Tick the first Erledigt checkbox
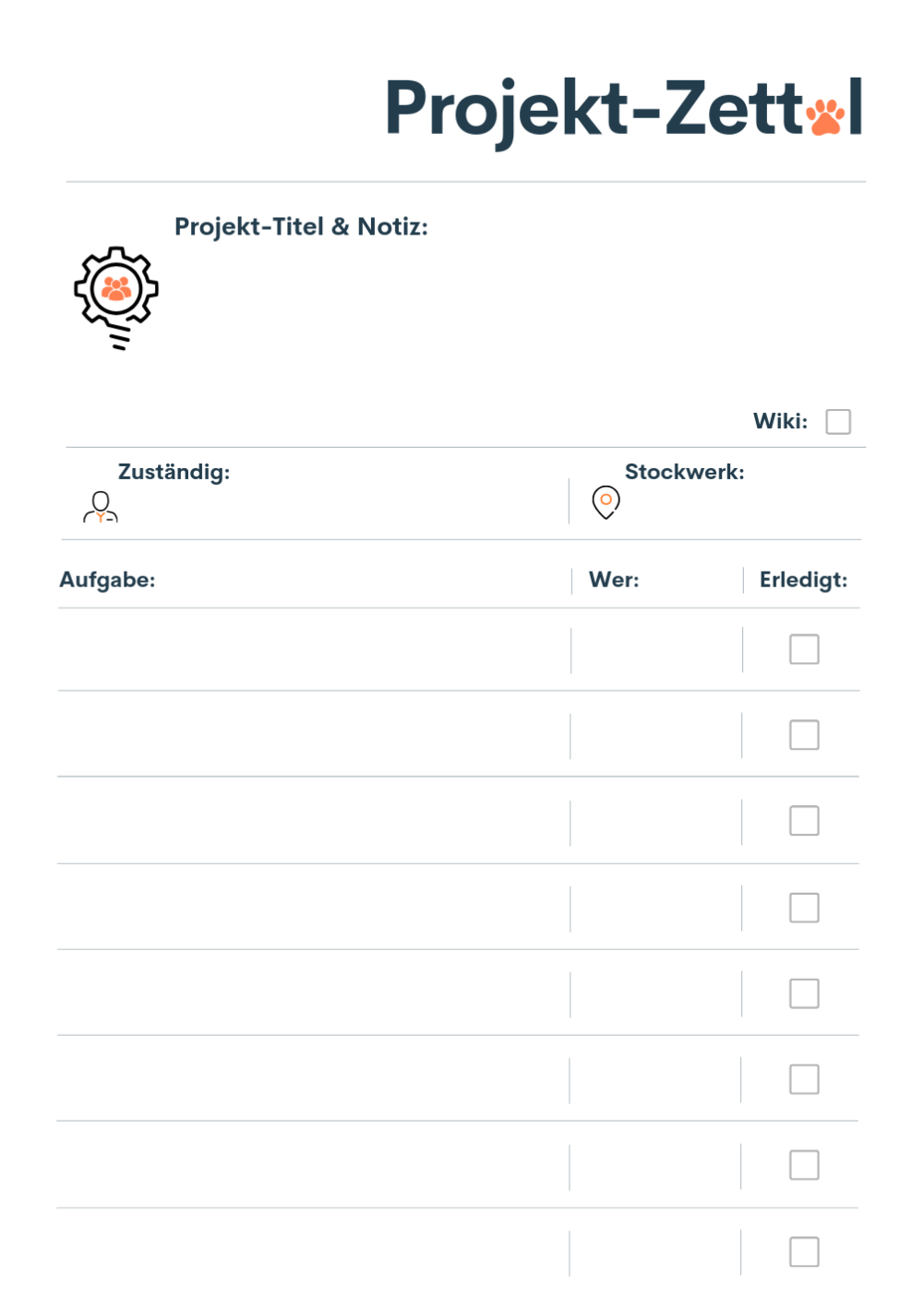924x1313 pixels. point(804,649)
